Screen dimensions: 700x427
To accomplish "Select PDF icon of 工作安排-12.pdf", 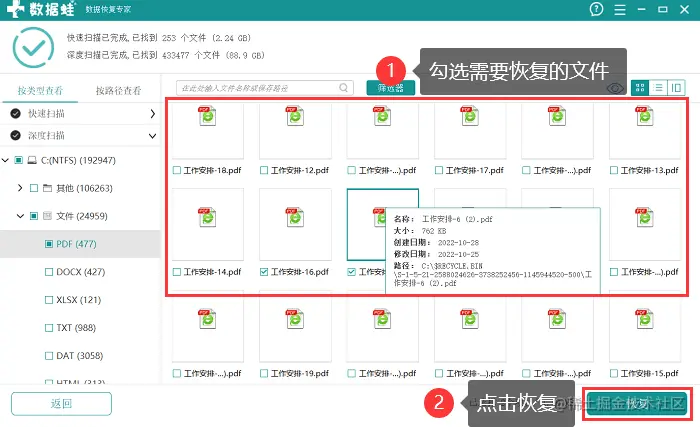I will pyautogui.click(x=295, y=116).
